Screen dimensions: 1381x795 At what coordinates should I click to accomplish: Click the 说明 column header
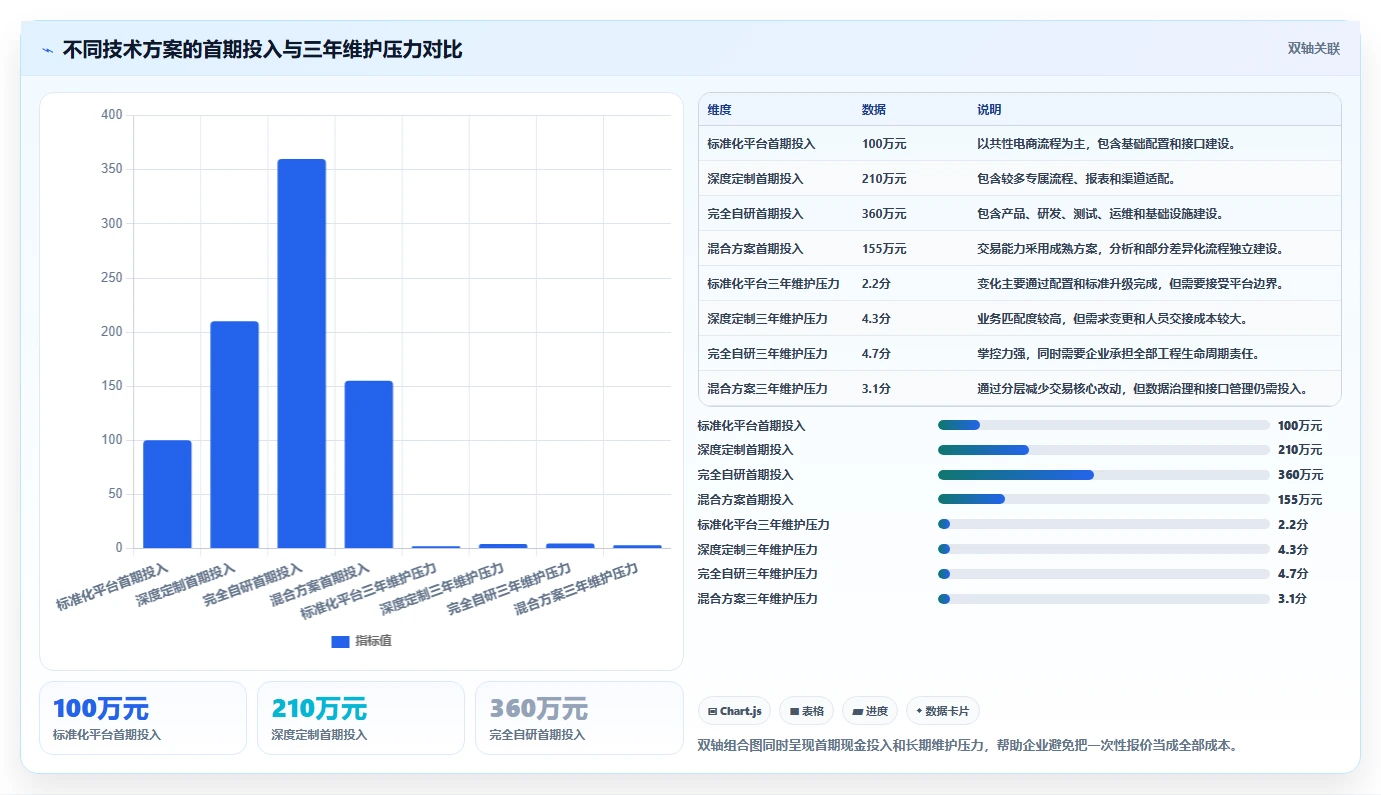pos(989,110)
